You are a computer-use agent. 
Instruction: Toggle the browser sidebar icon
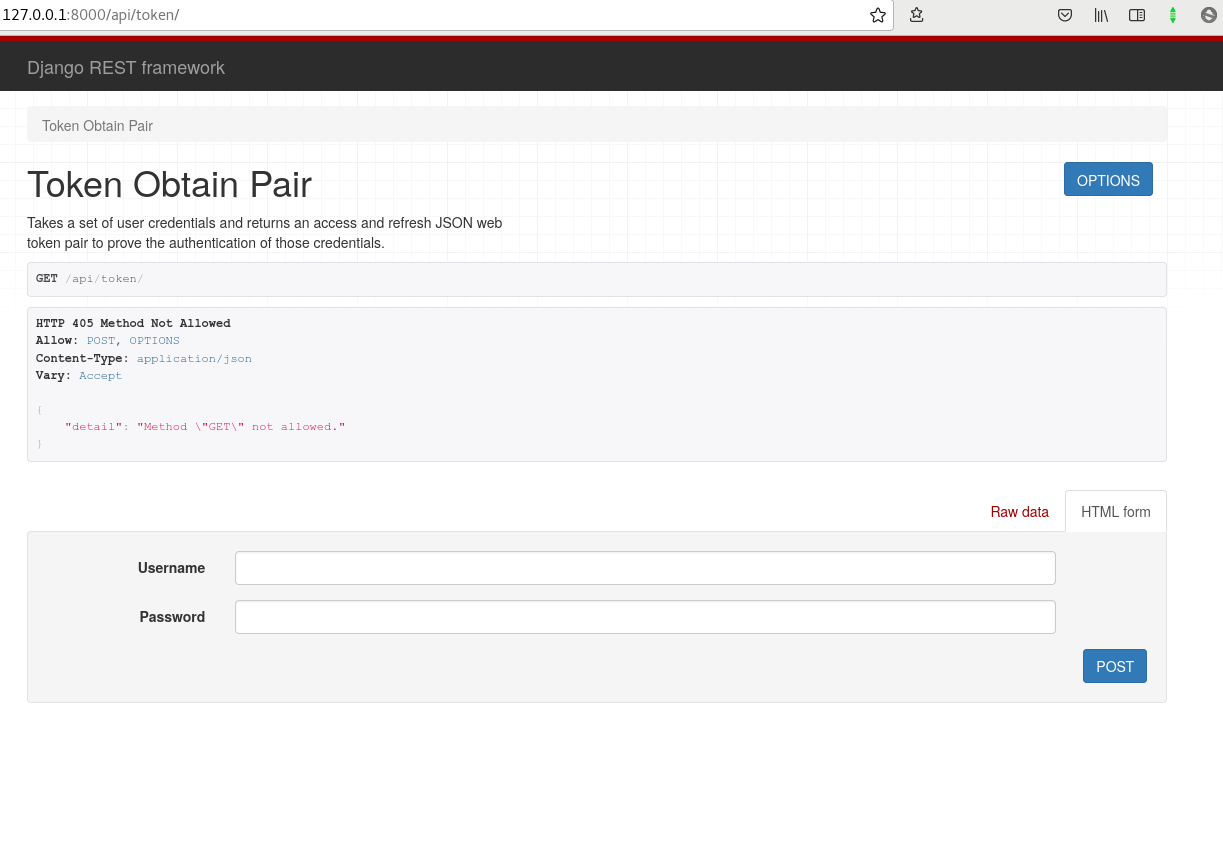click(x=1137, y=15)
